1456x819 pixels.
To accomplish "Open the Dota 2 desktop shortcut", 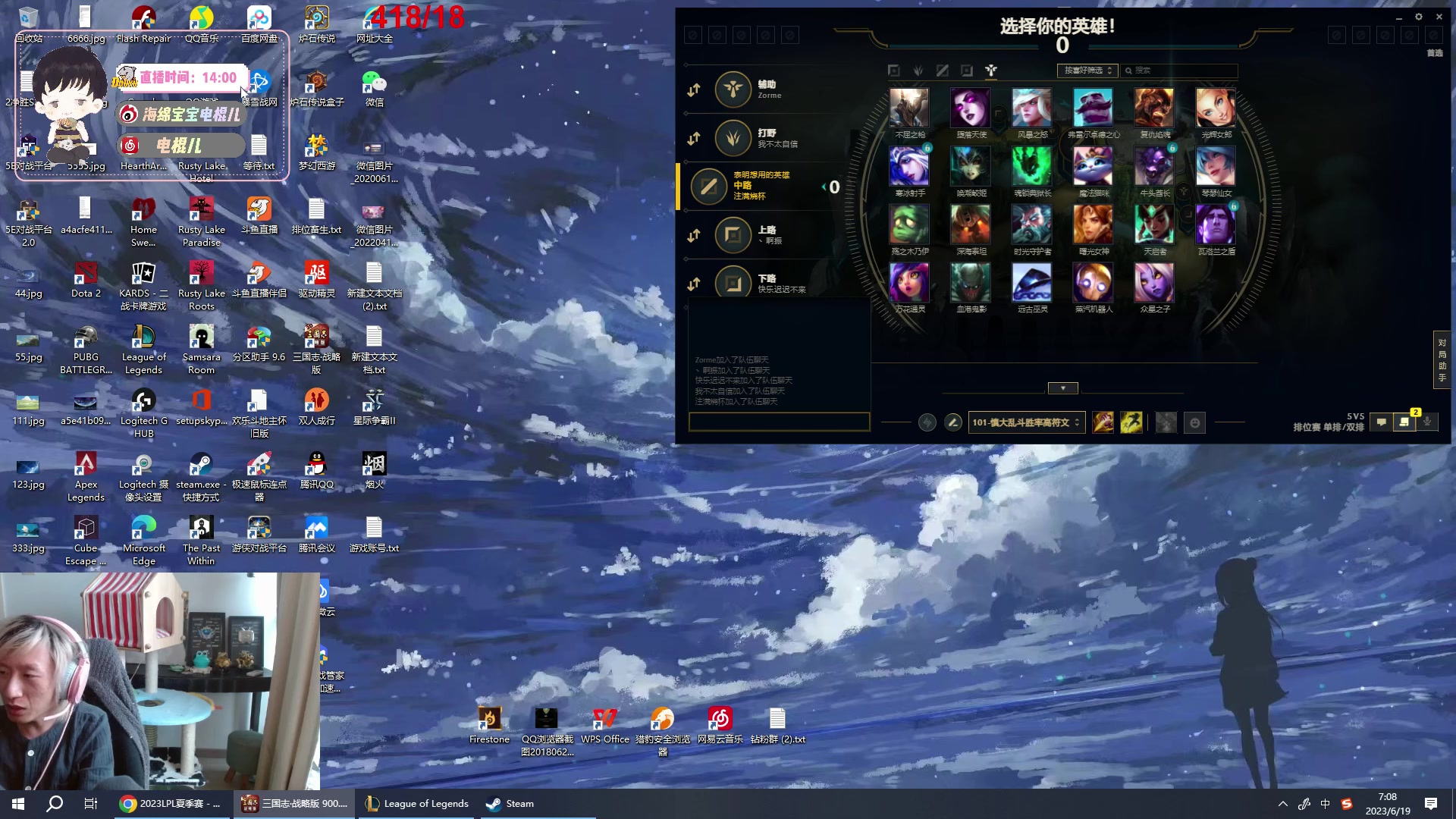I will click(x=86, y=280).
